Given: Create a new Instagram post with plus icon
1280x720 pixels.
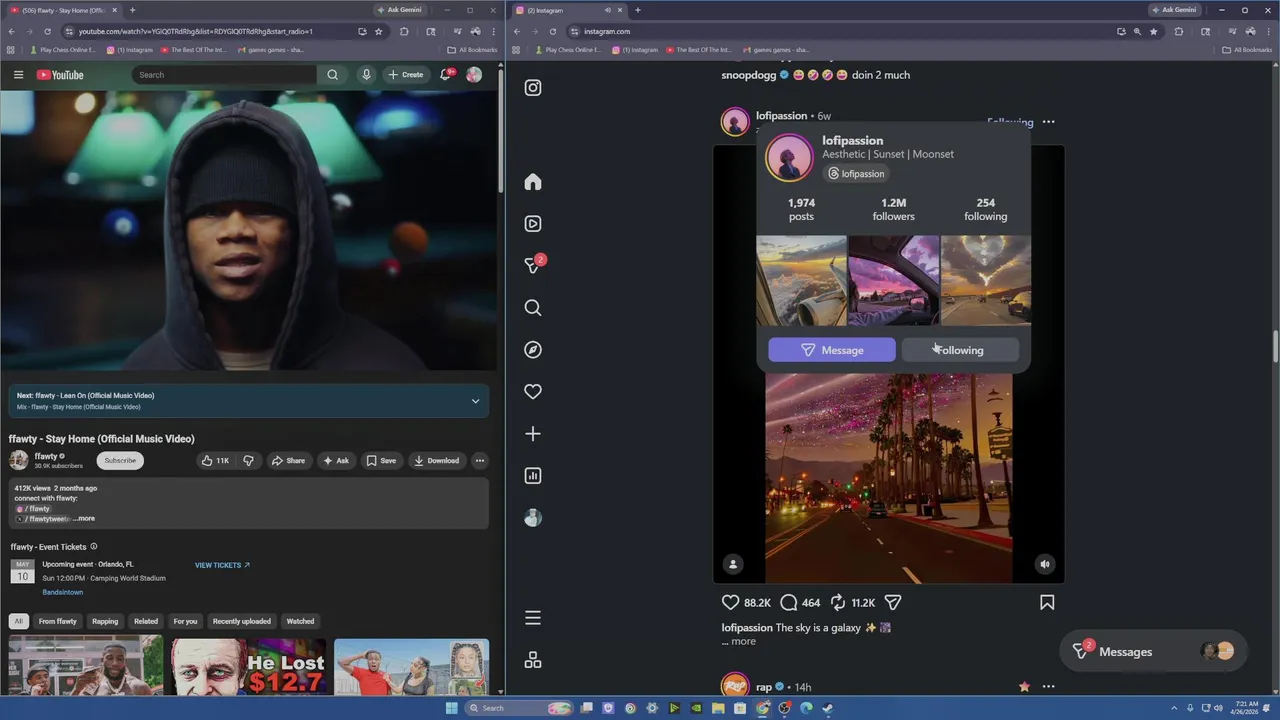Looking at the screenshot, I should (x=533, y=434).
